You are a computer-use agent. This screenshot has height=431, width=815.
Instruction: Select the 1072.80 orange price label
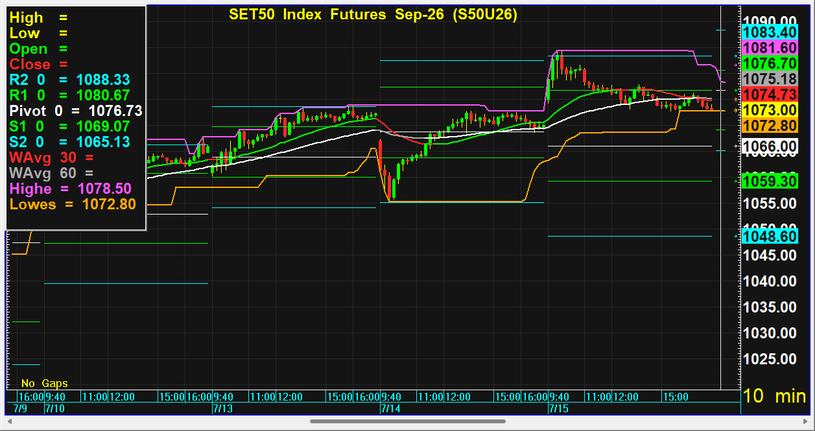pos(770,126)
